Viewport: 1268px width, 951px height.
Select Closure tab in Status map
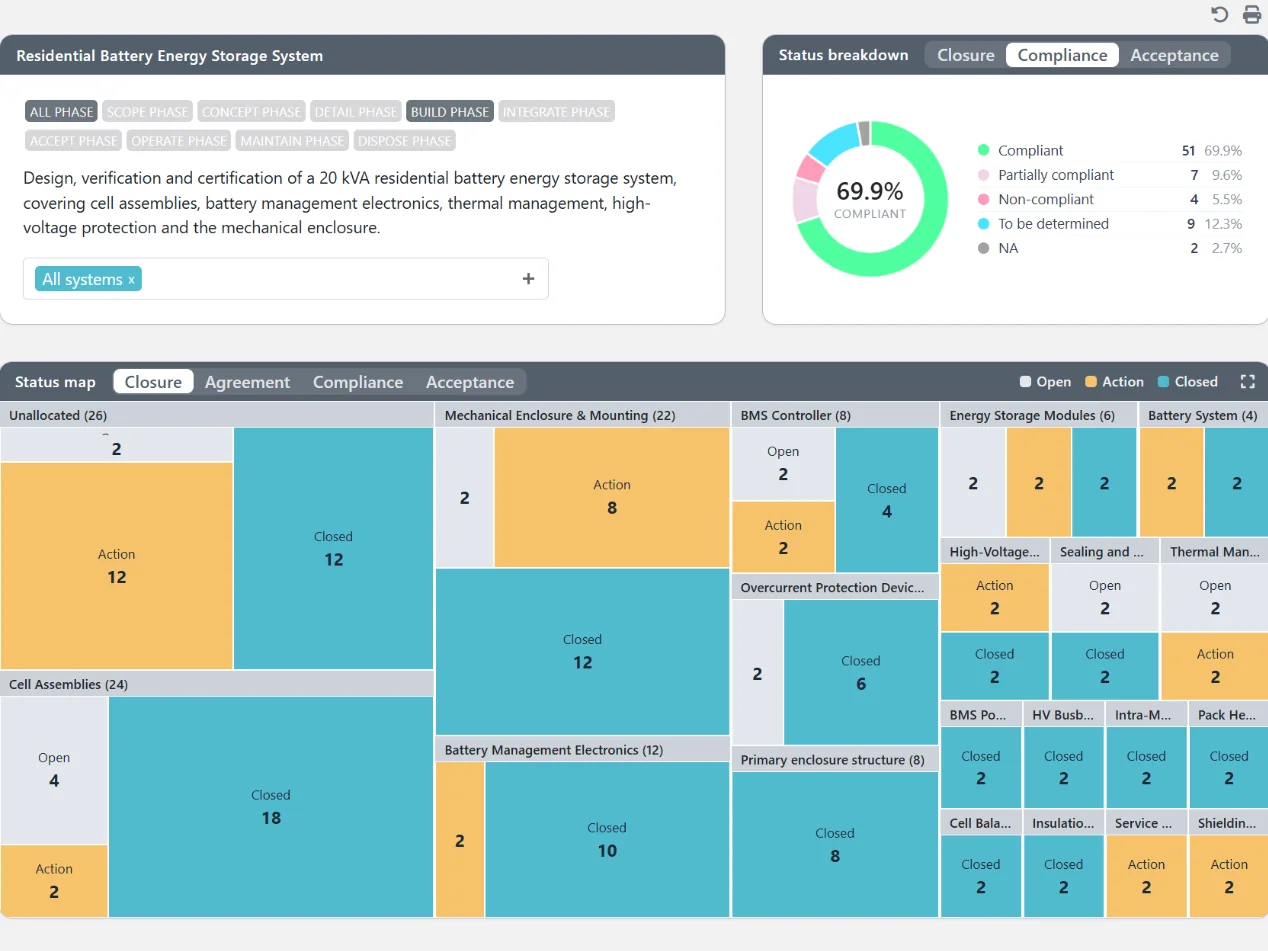pyautogui.click(x=153, y=382)
